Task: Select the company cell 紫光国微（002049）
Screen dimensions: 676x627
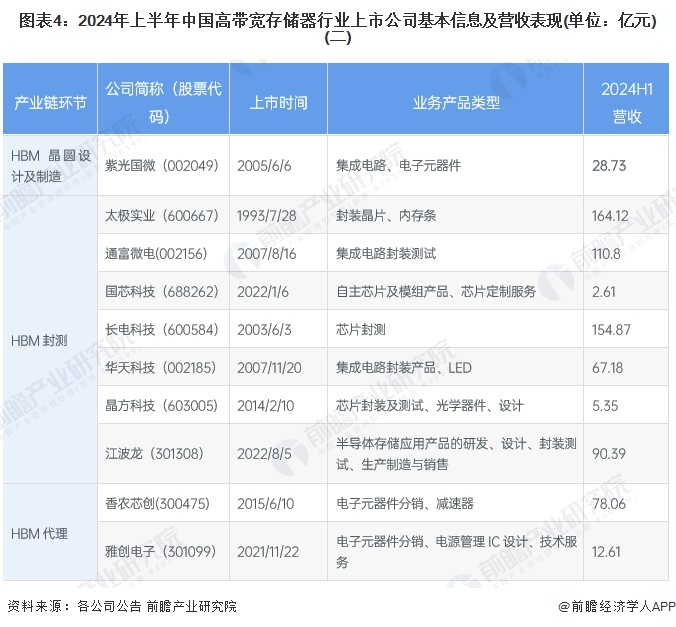Action: tap(162, 166)
